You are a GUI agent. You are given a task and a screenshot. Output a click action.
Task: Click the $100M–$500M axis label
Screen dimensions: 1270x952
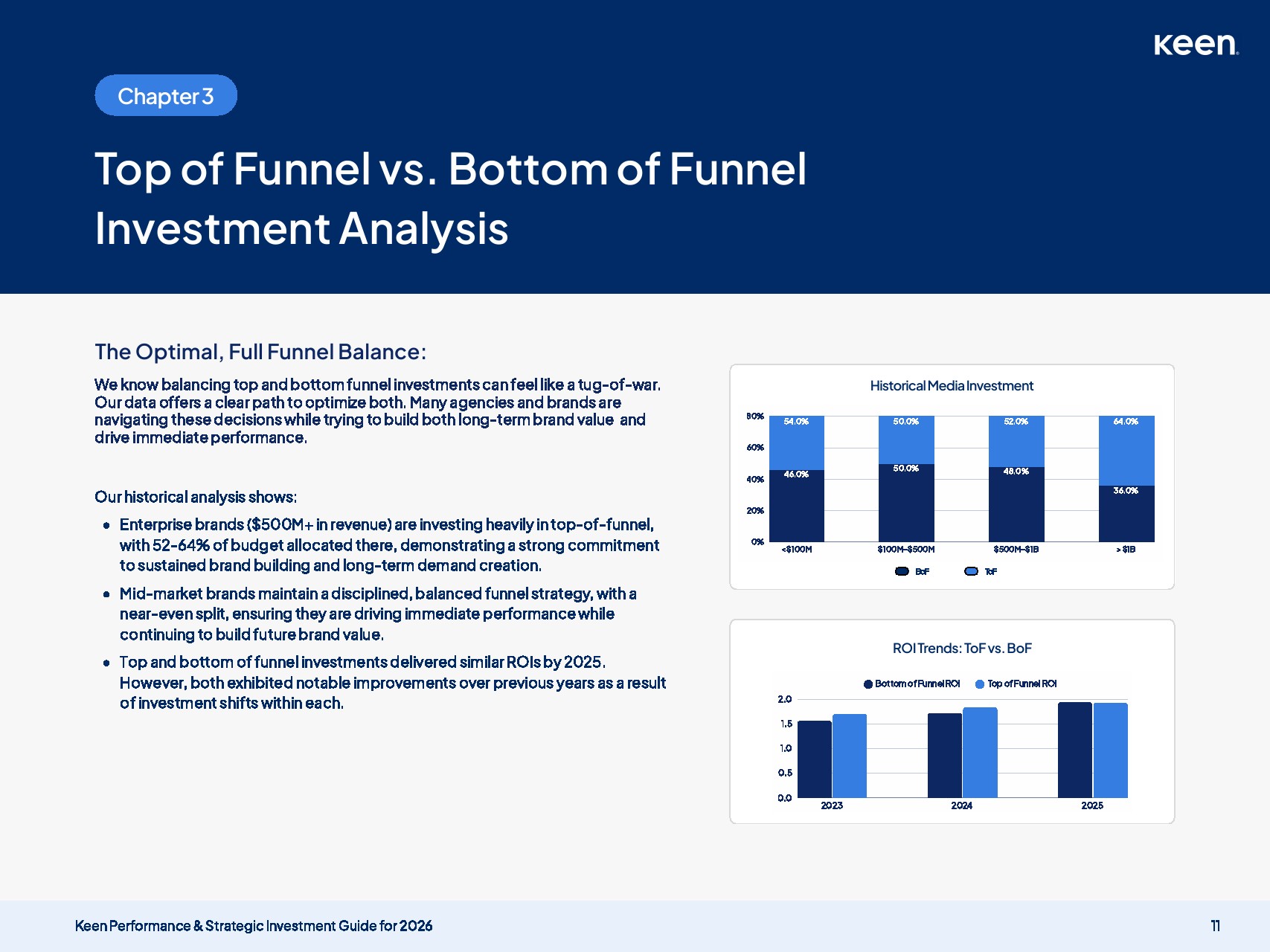click(905, 550)
